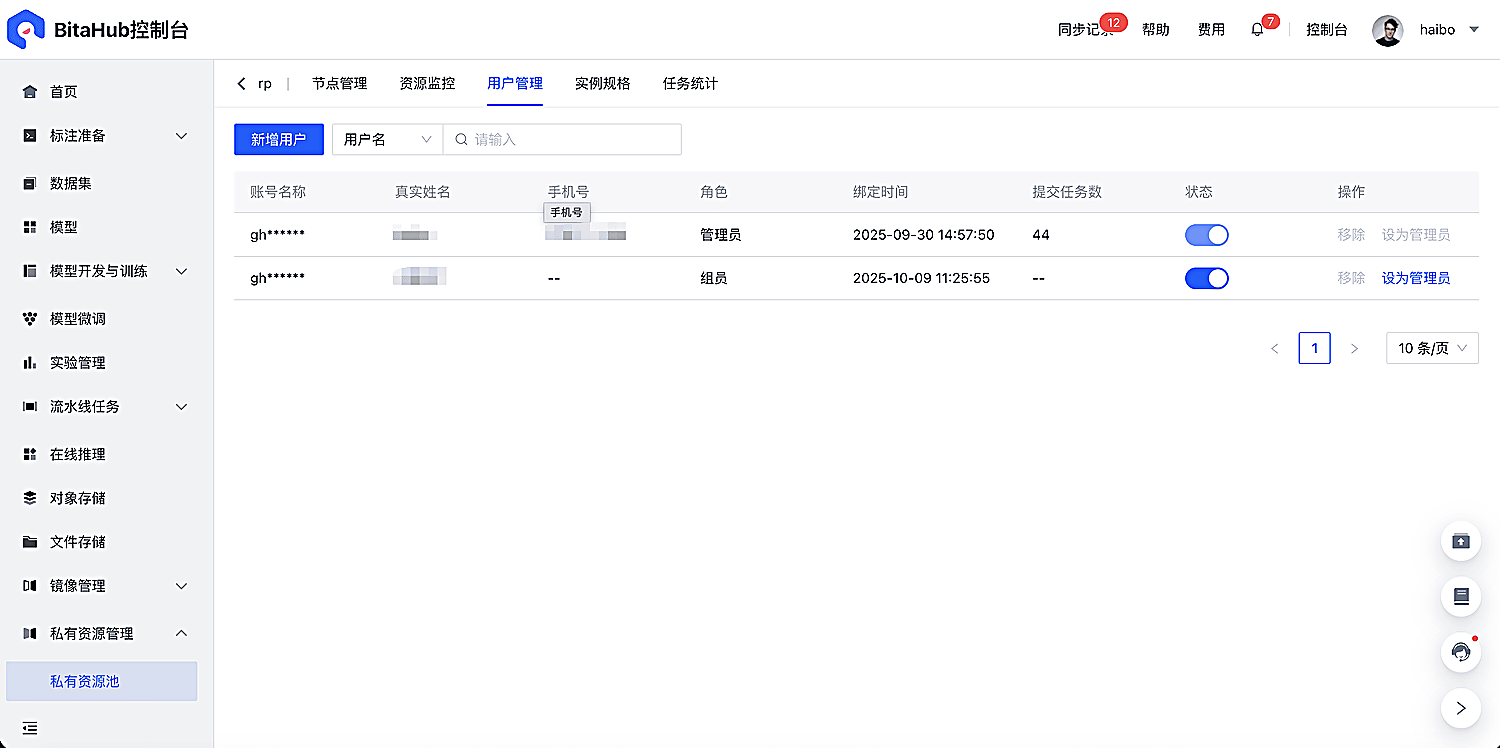1500x748 pixels.
Task: Switch to the 资源监控 tab
Action: pyautogui.click(x=427, y=84)
